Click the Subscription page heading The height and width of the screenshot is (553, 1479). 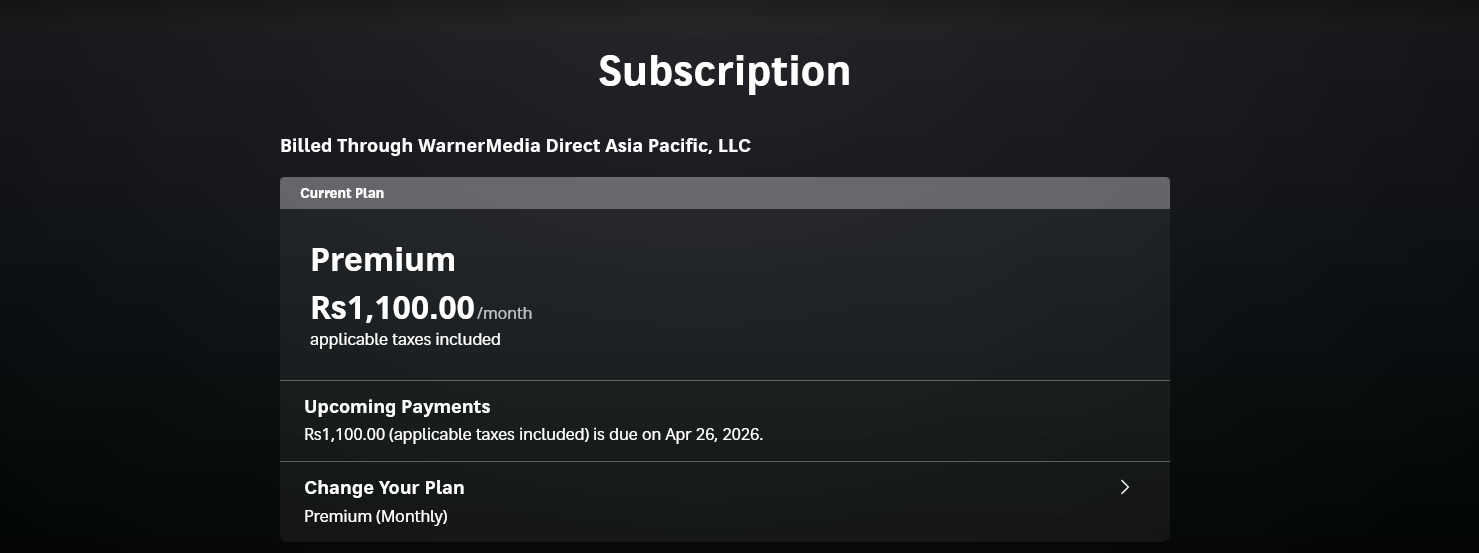point(724,71)
